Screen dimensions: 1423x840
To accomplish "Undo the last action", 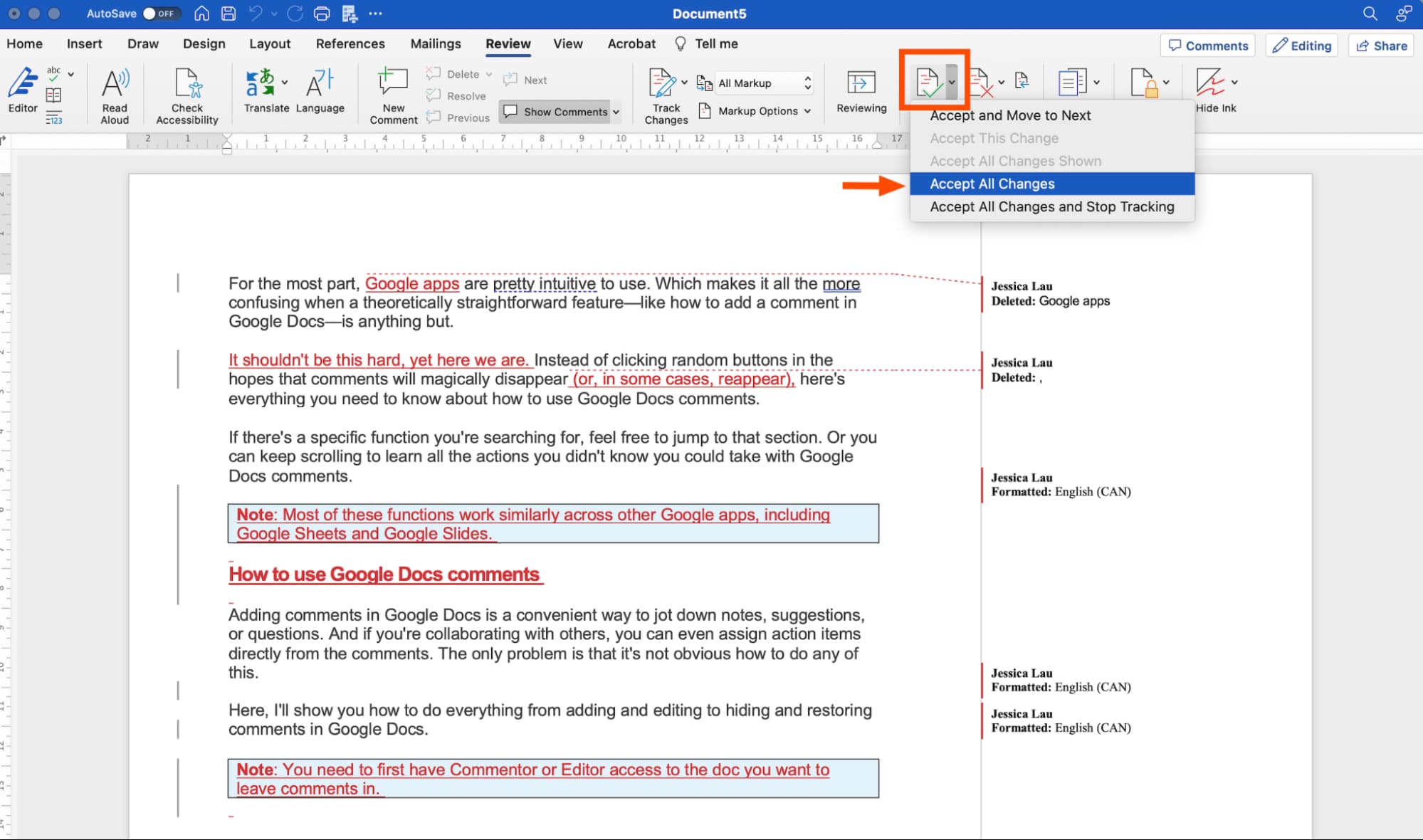I will [256, 14].
